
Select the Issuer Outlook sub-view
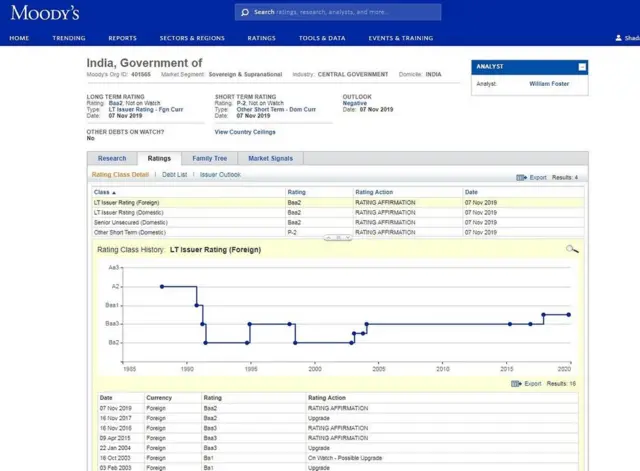[x=220, y=174]
